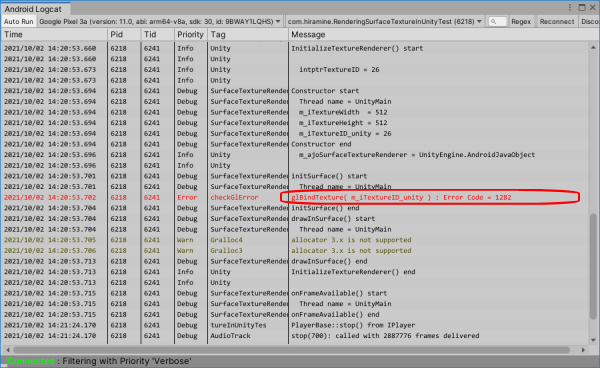The width and height of the screenshot is (600, 368).
Task: Select the onFrameAvailable() start message
Action: click(339, 293)
